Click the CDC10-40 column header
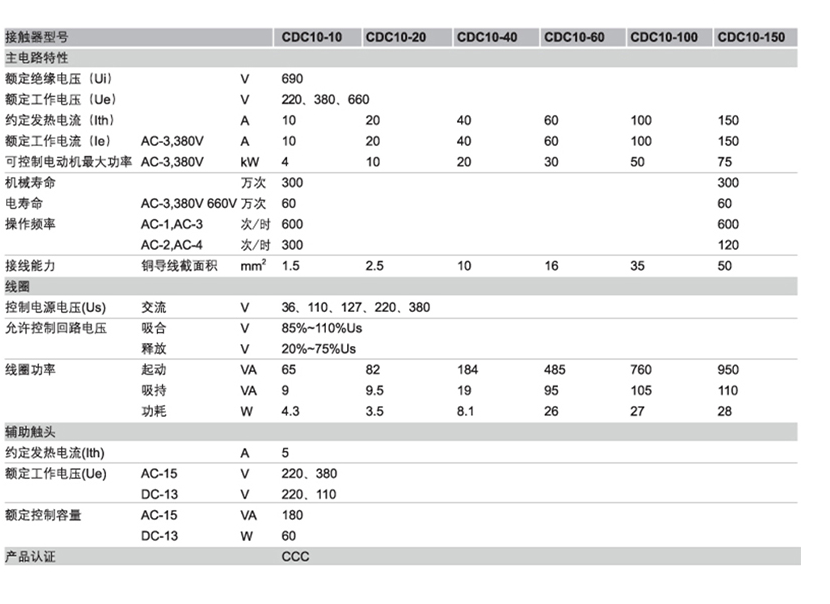830x604 pixels. (487, 37)
